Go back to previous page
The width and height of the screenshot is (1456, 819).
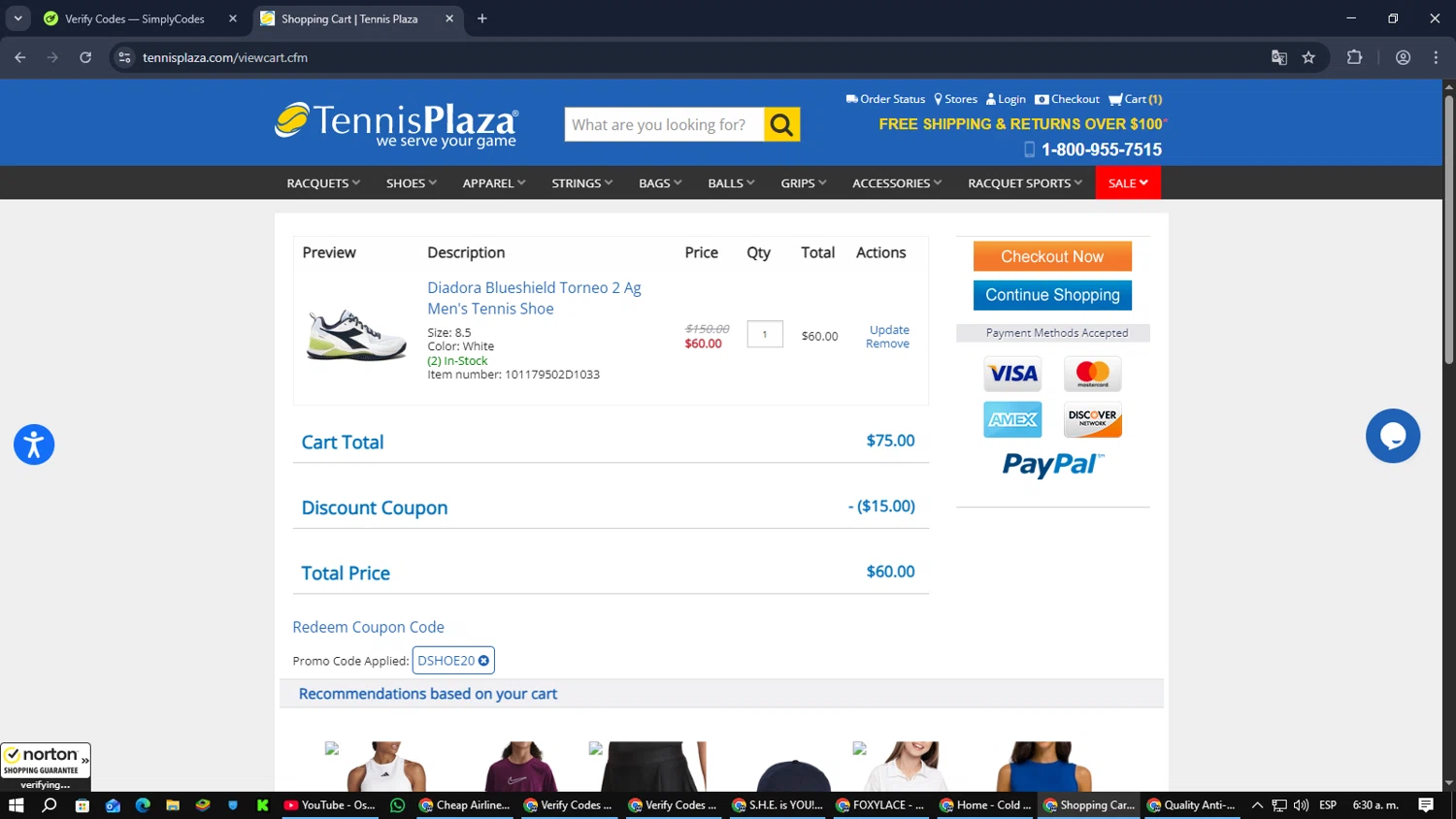point(20,57)
